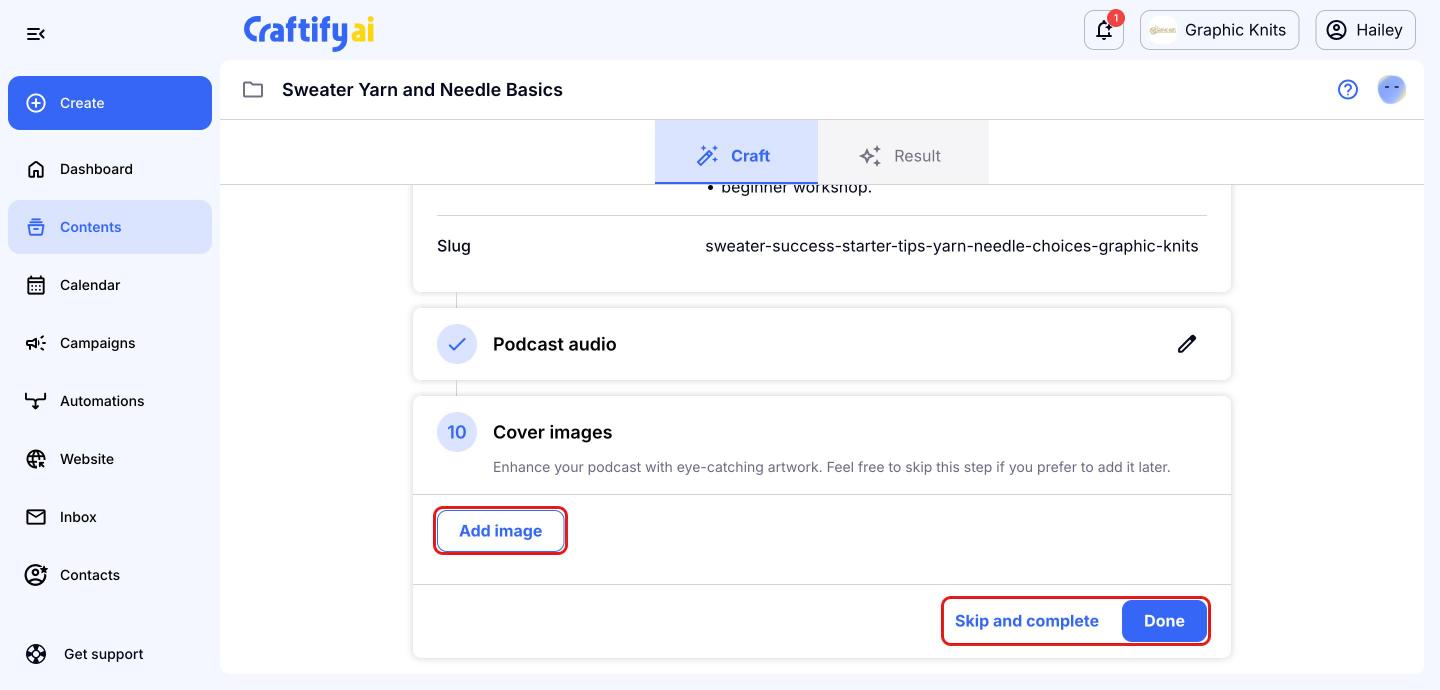The width and height of the screenshot is (1440, 690).
Task: Click the Dashboard home icon
Action: (36, 169)
